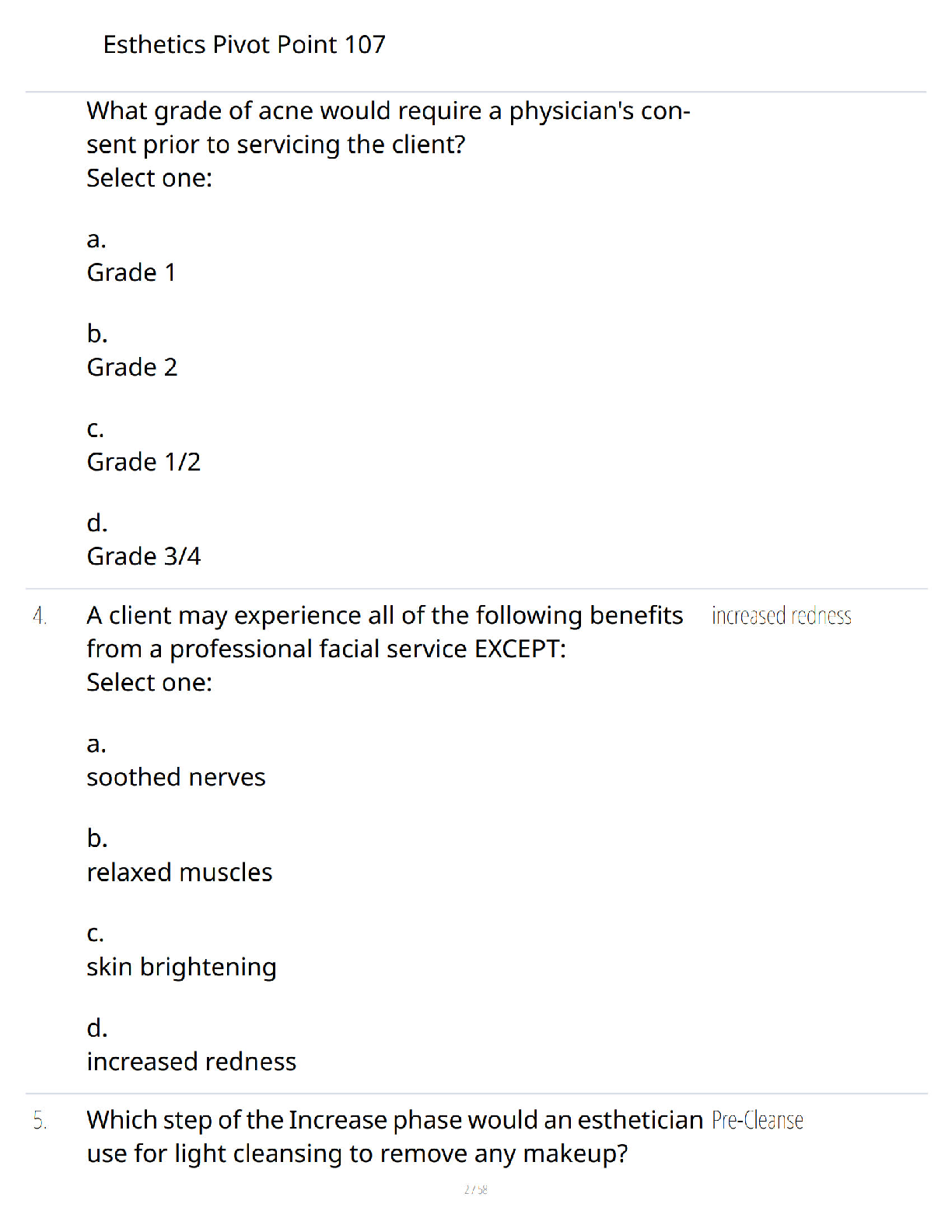952x1232 pixels.
Task: Click the Increase phase cleansing question
Action: click(395, 1136)
